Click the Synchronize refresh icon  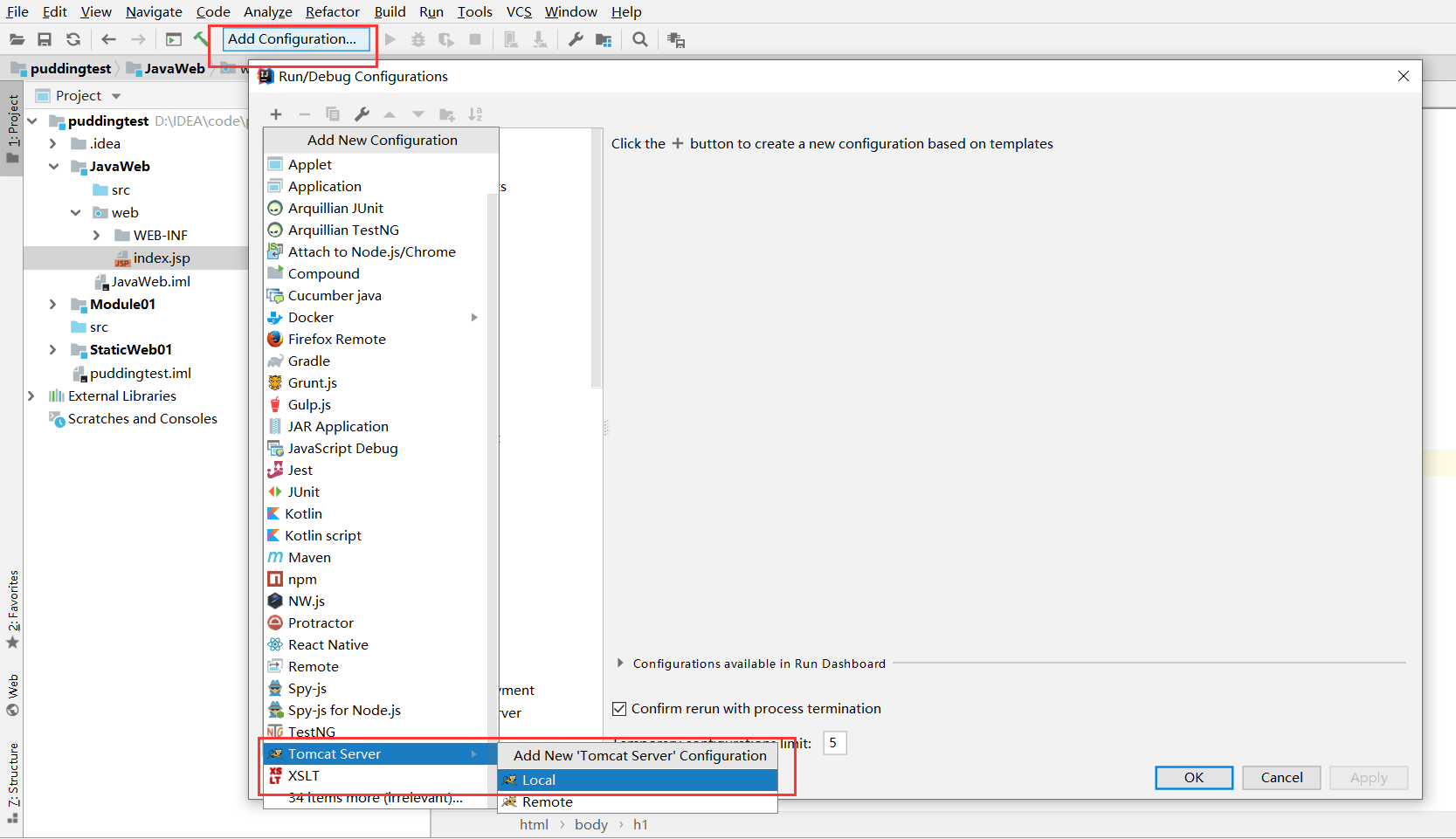point(73,39)
